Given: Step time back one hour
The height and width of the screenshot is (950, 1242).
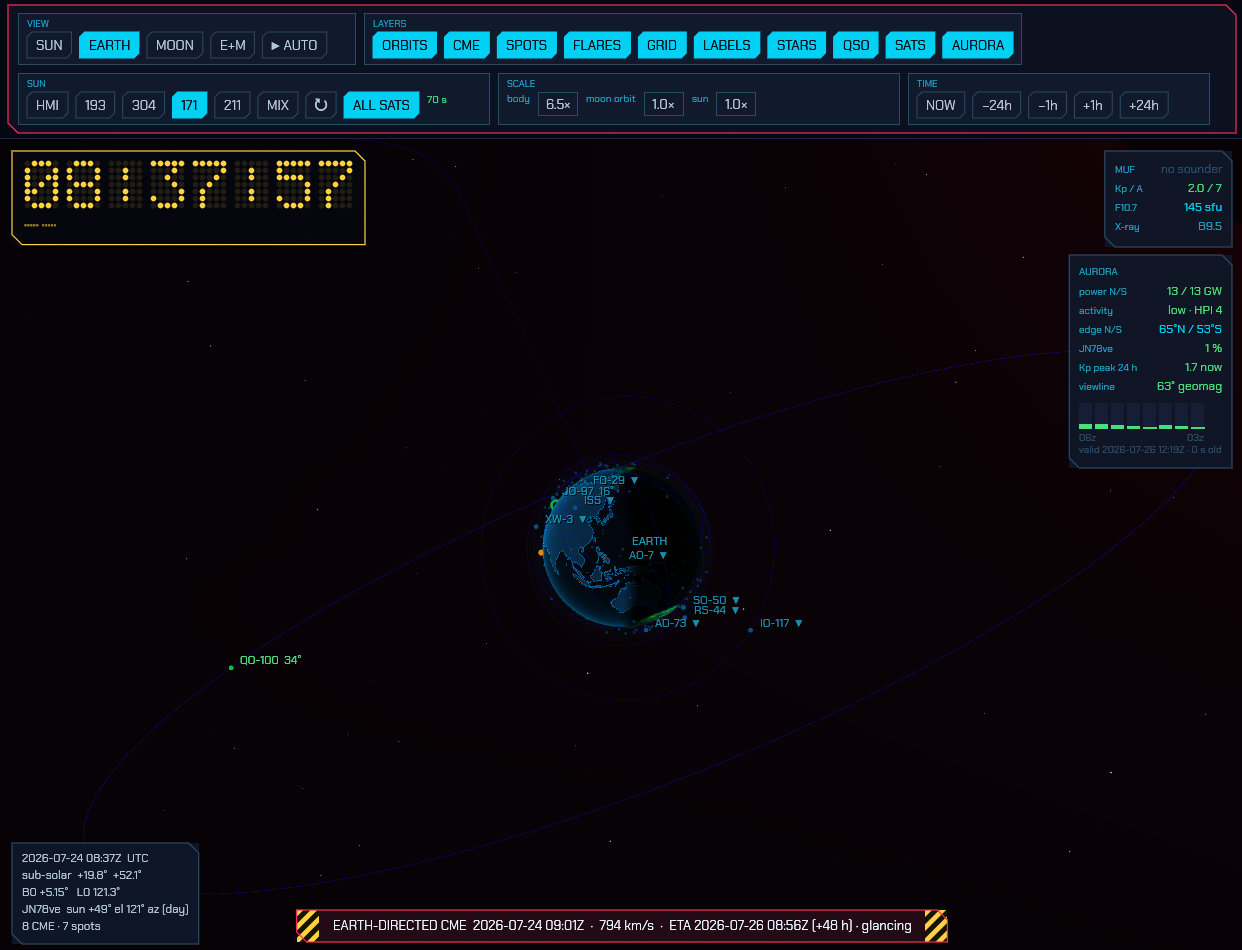Looking at the screenshot, I should click(x=1048, y=105).
